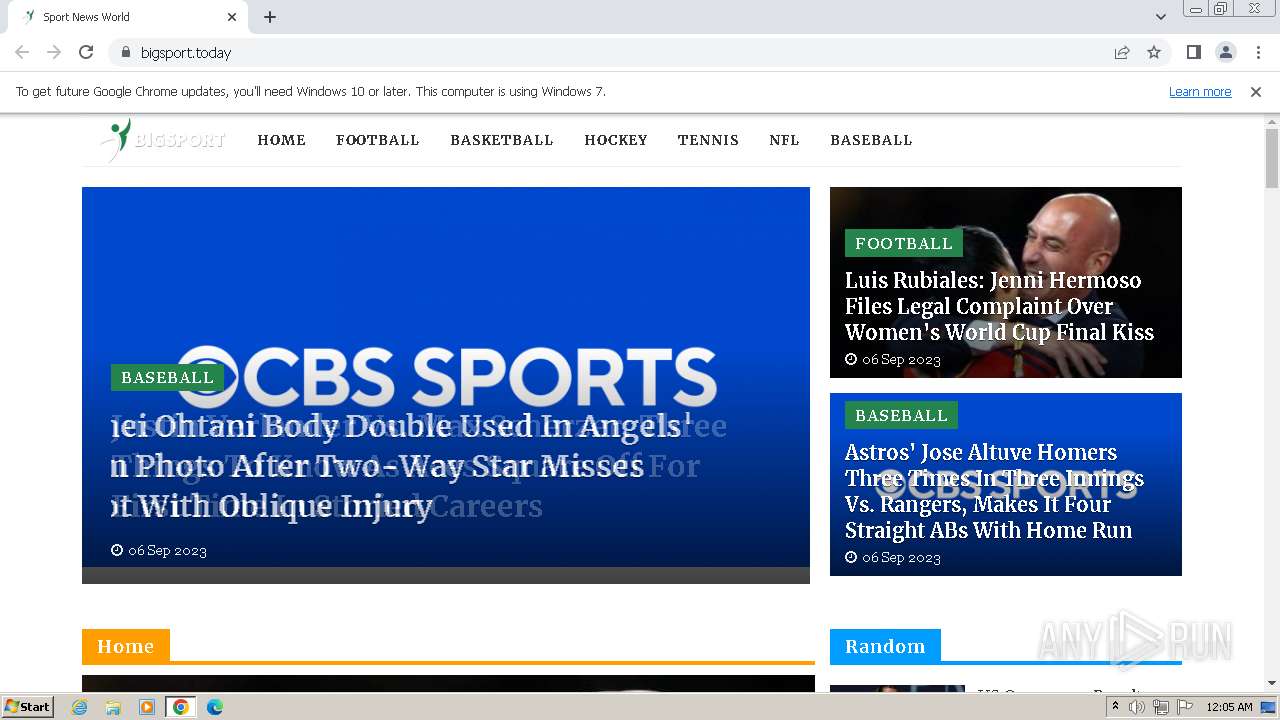The image size is (1280, 720).
Task: Open the BASKETBALL section
Action: click(501, 140)
